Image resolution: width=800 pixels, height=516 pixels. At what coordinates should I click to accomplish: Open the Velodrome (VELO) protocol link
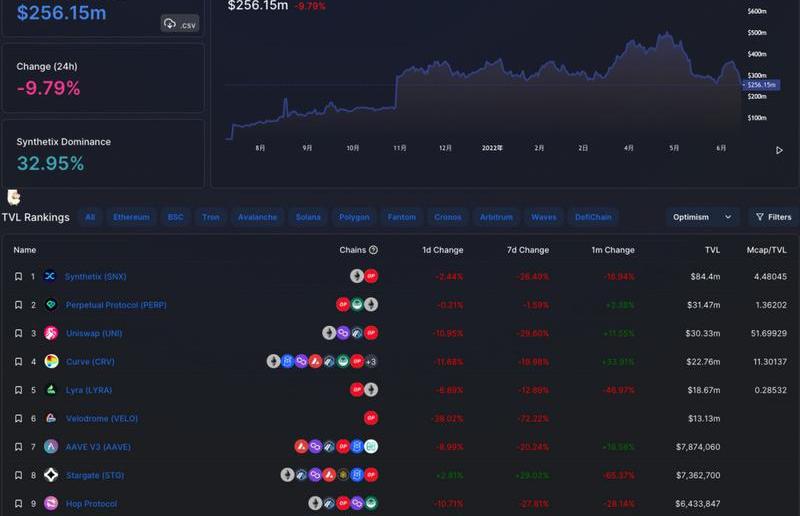[102, 419]
